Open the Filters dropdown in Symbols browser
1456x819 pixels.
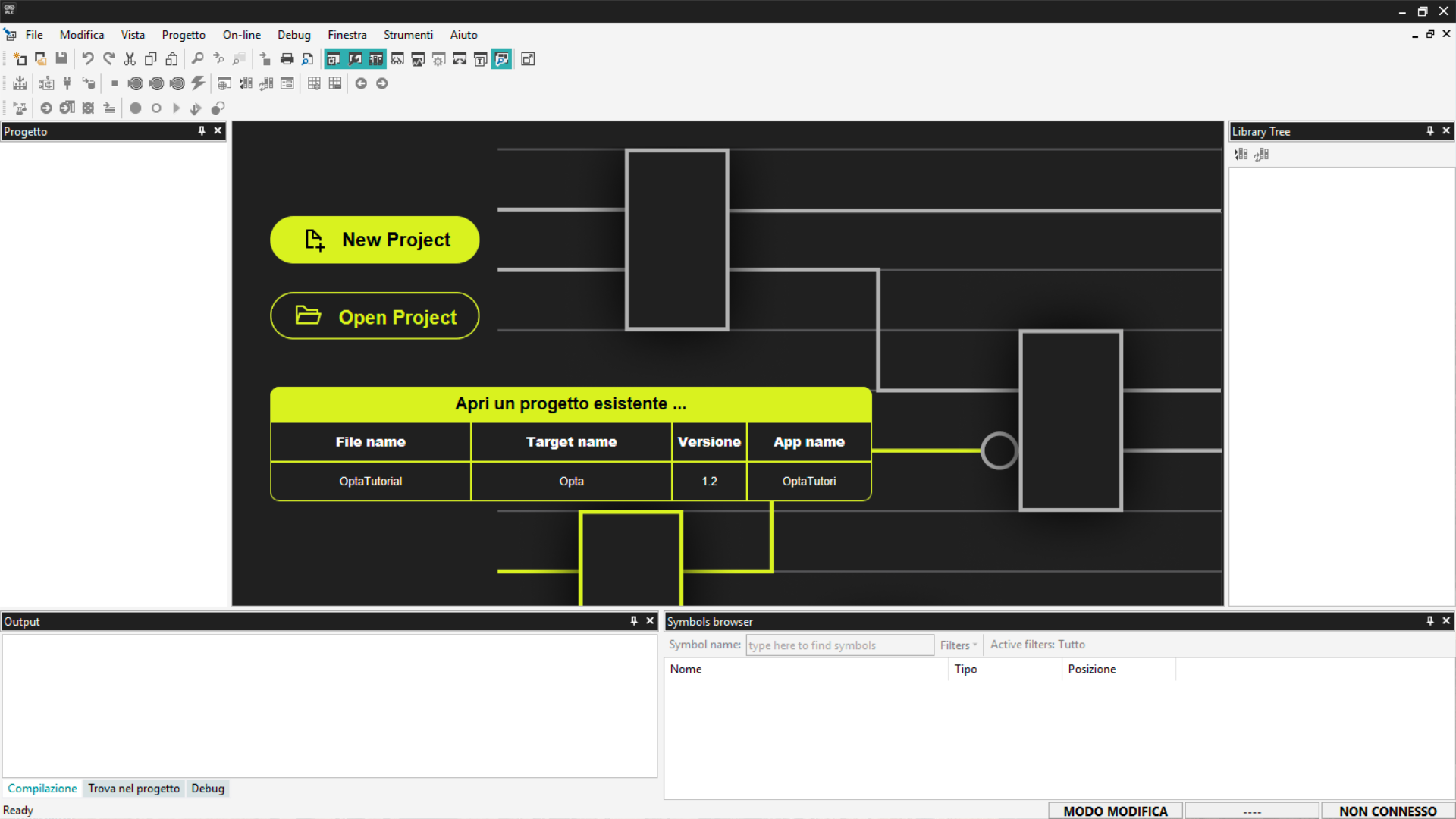point(958,645)
